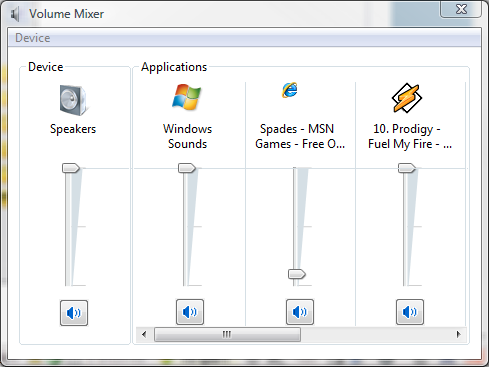Click the Windows Sounds volume slider handle
The height and width of the screenshot is (367, 489).
pos(187,168)
